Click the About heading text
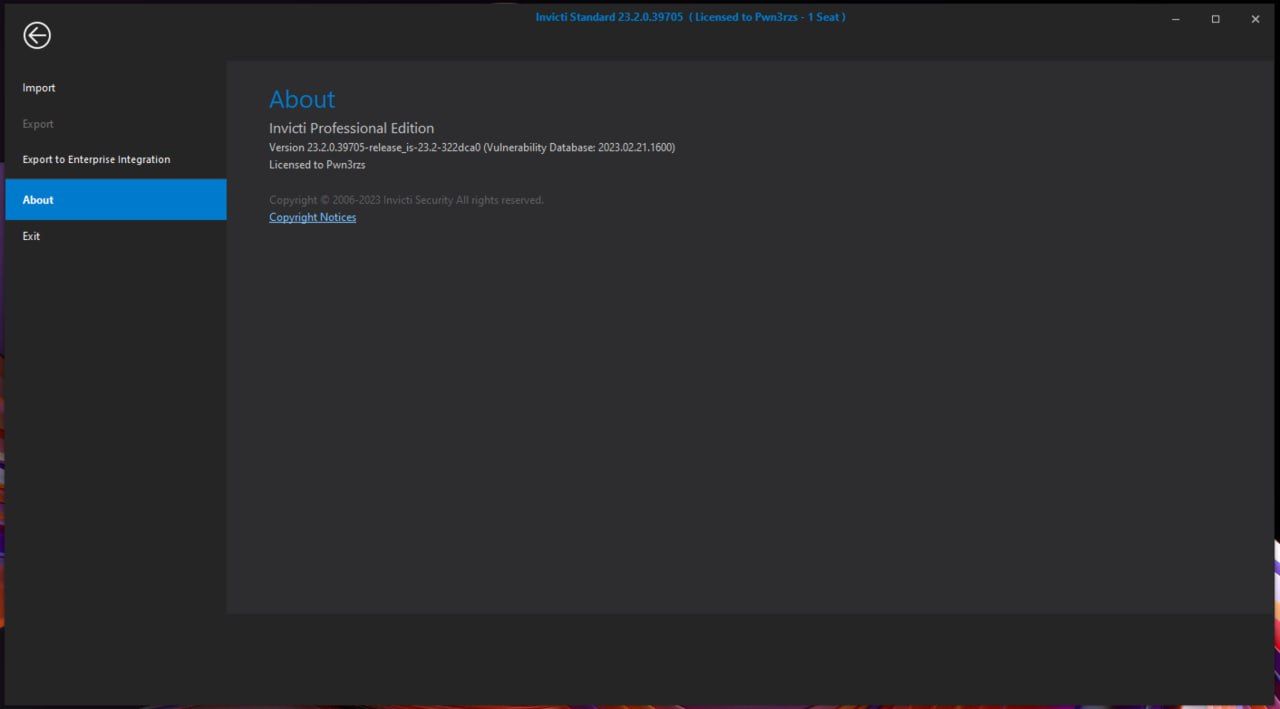 click(x=302, y=99)
